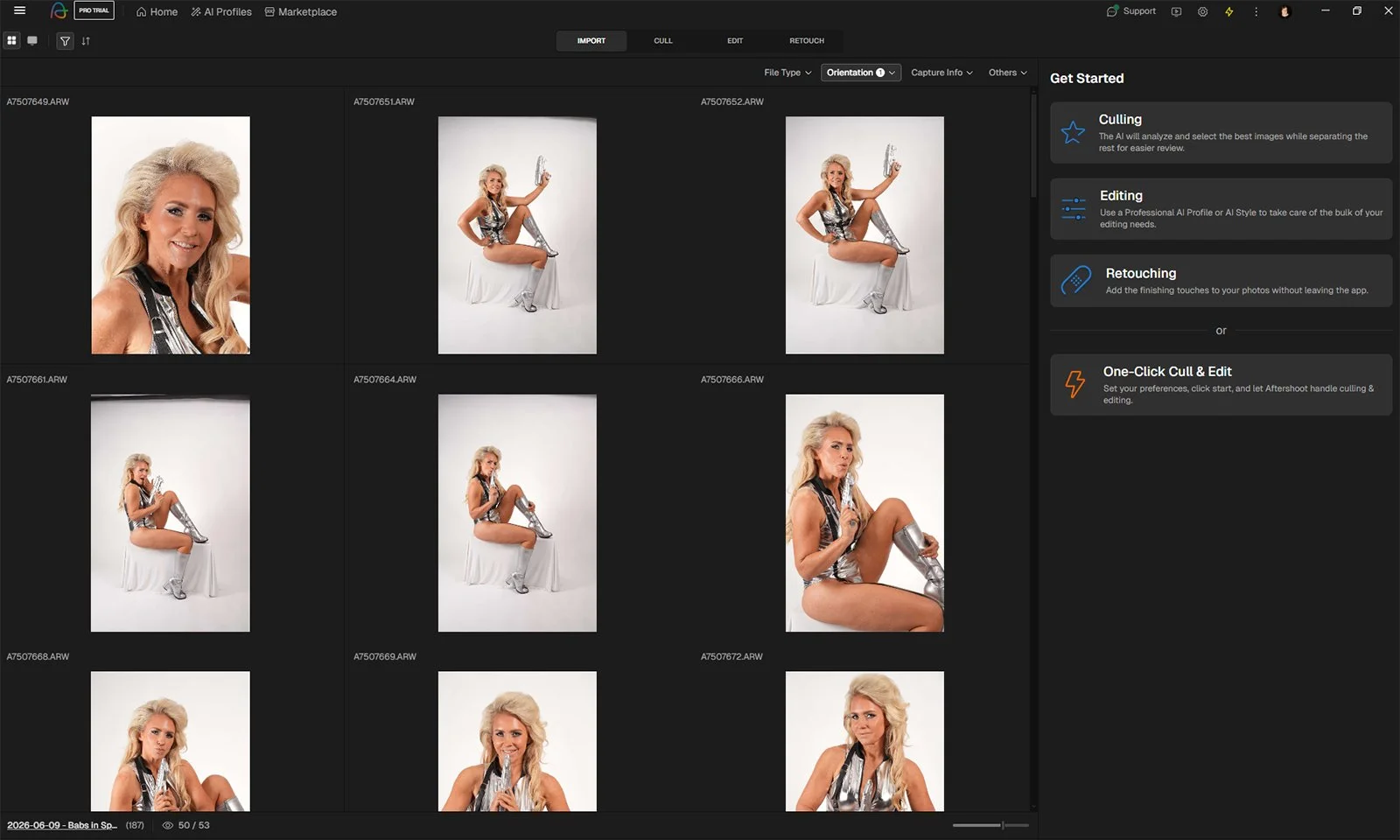Open the video tutorials icon
Screen dimensions: 1400x840
1176,11
